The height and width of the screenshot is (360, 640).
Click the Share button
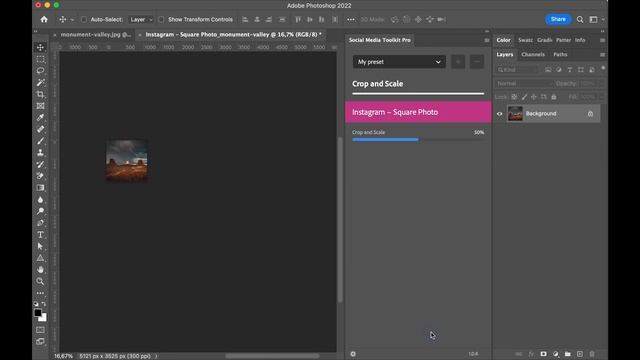558,19
